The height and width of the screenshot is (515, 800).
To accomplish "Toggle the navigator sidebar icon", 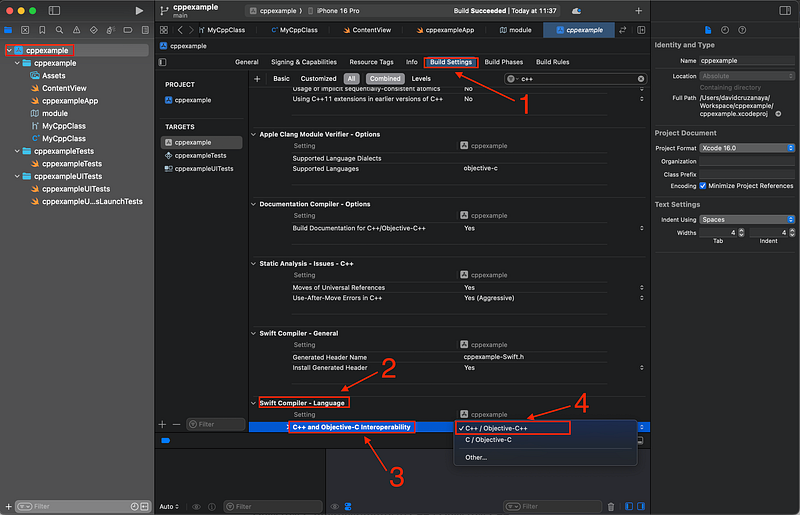I will coord(54,11).
